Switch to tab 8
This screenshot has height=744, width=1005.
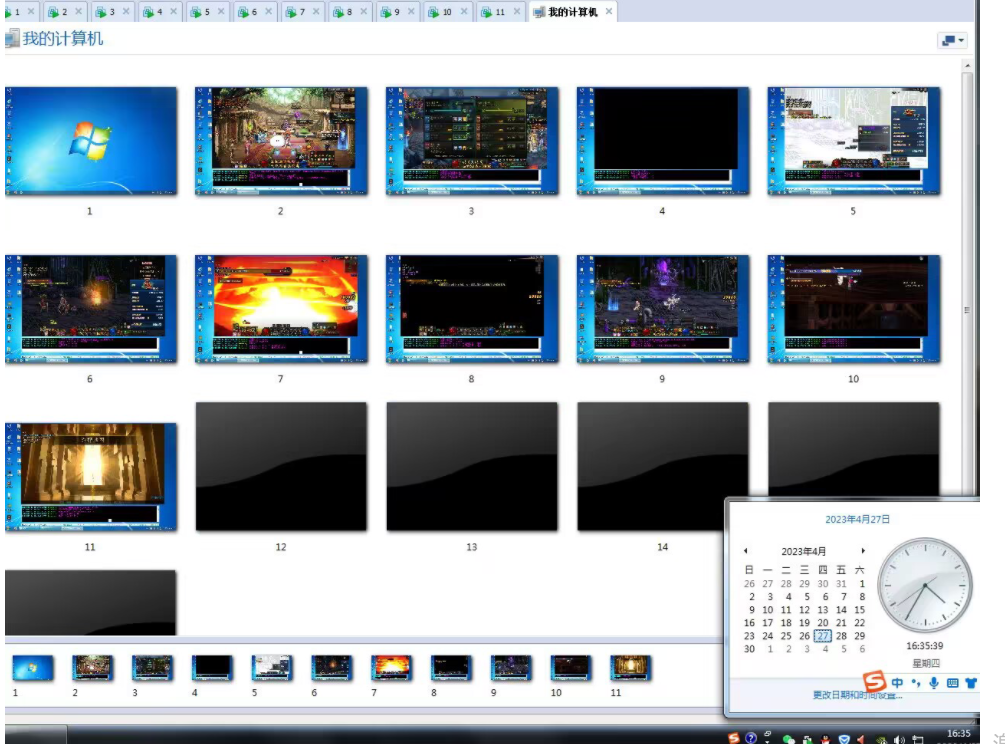click(x=349, y=12)
